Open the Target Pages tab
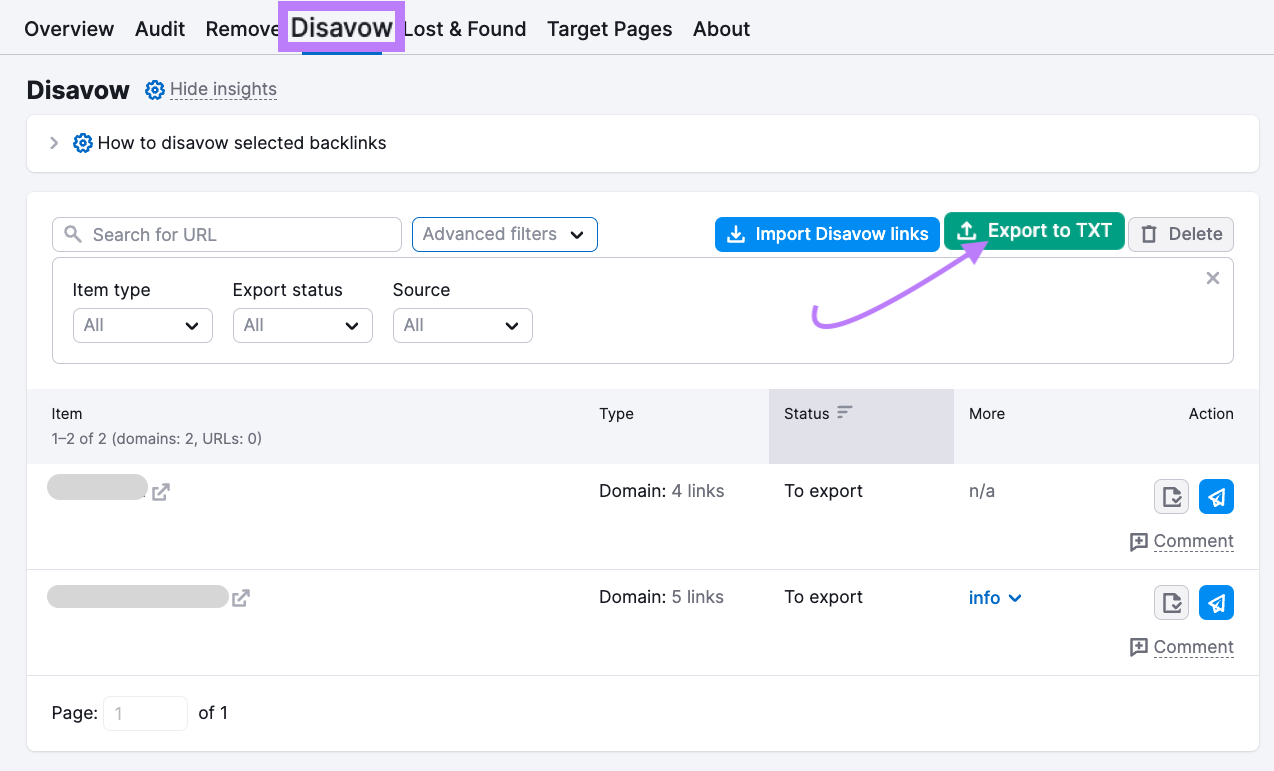Viewport: 1274px width, 771px height. click(x=609, y=29)
